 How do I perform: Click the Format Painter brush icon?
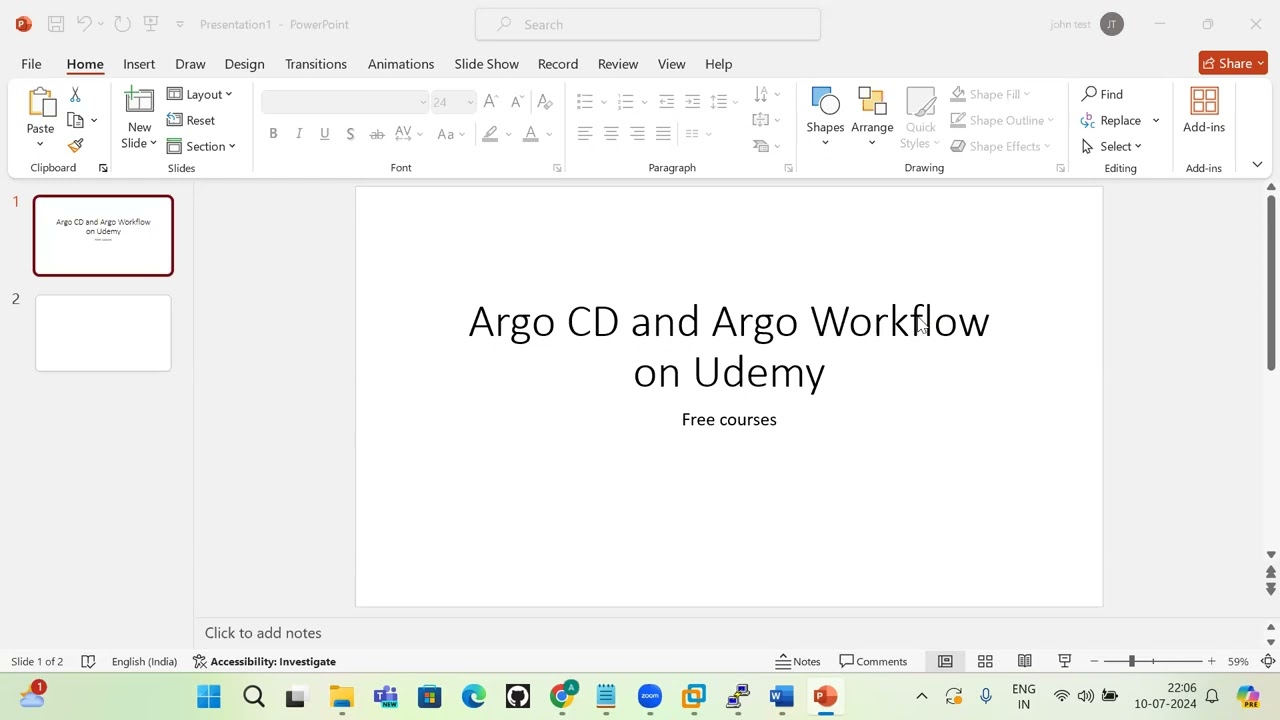[75, 145]
